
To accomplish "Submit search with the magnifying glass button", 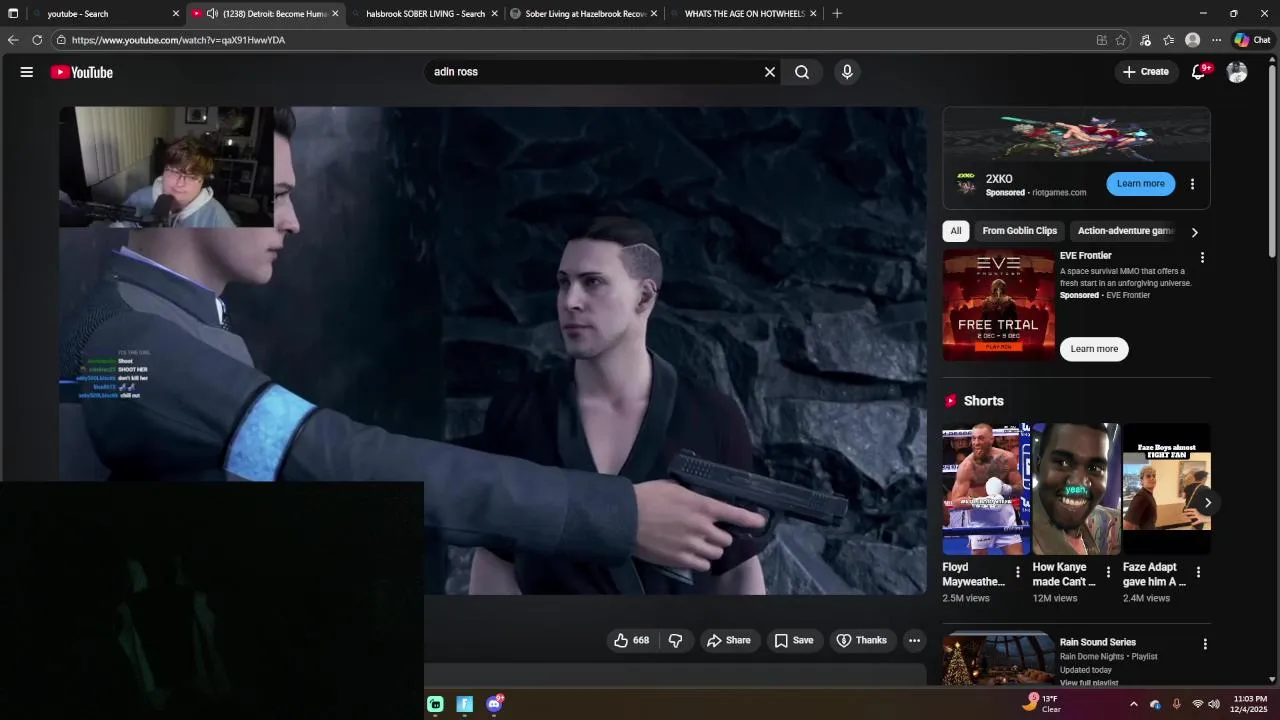I will (802, 72).
